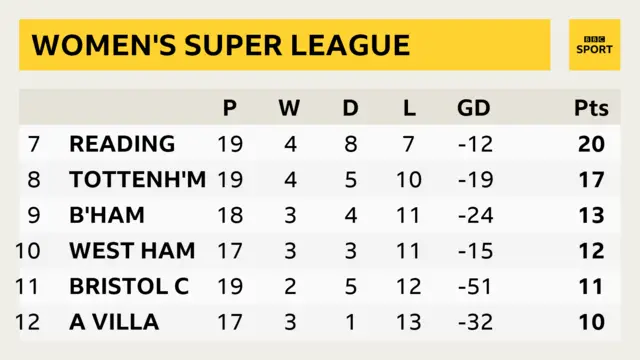Select the P column header
Viewport: 640px width, 360px height.
(x=230, y=108)
